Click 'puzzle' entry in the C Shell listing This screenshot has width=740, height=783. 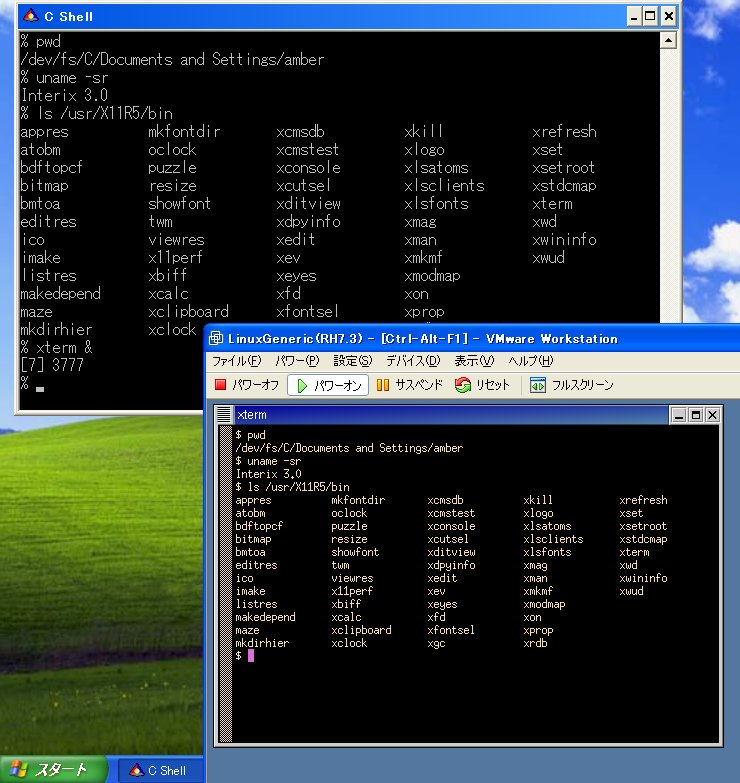(172, 168)
